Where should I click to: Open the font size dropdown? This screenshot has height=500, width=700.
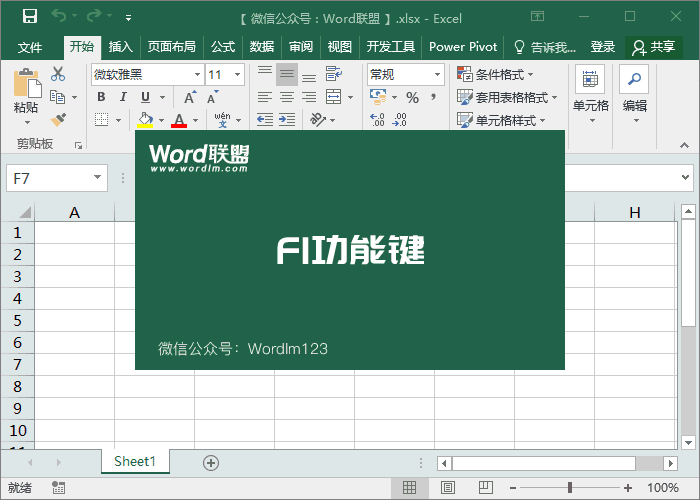coord(238,75)
